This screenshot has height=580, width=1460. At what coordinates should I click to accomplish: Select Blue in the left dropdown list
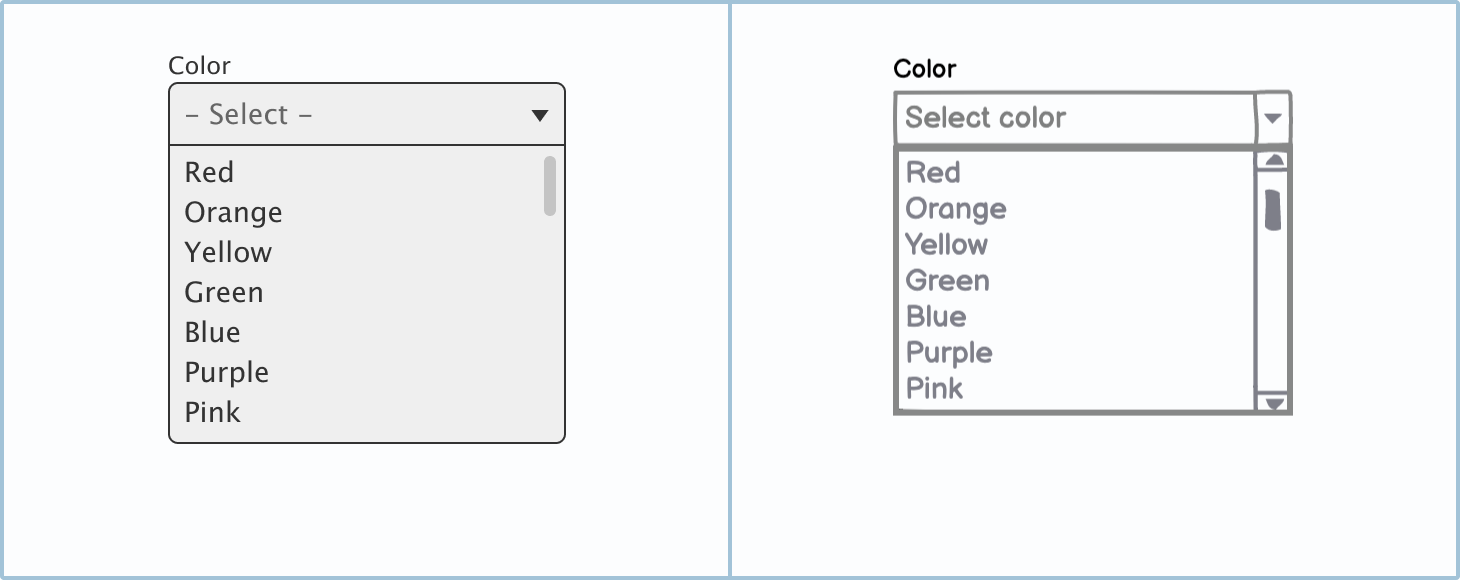[x=212, y=332]
